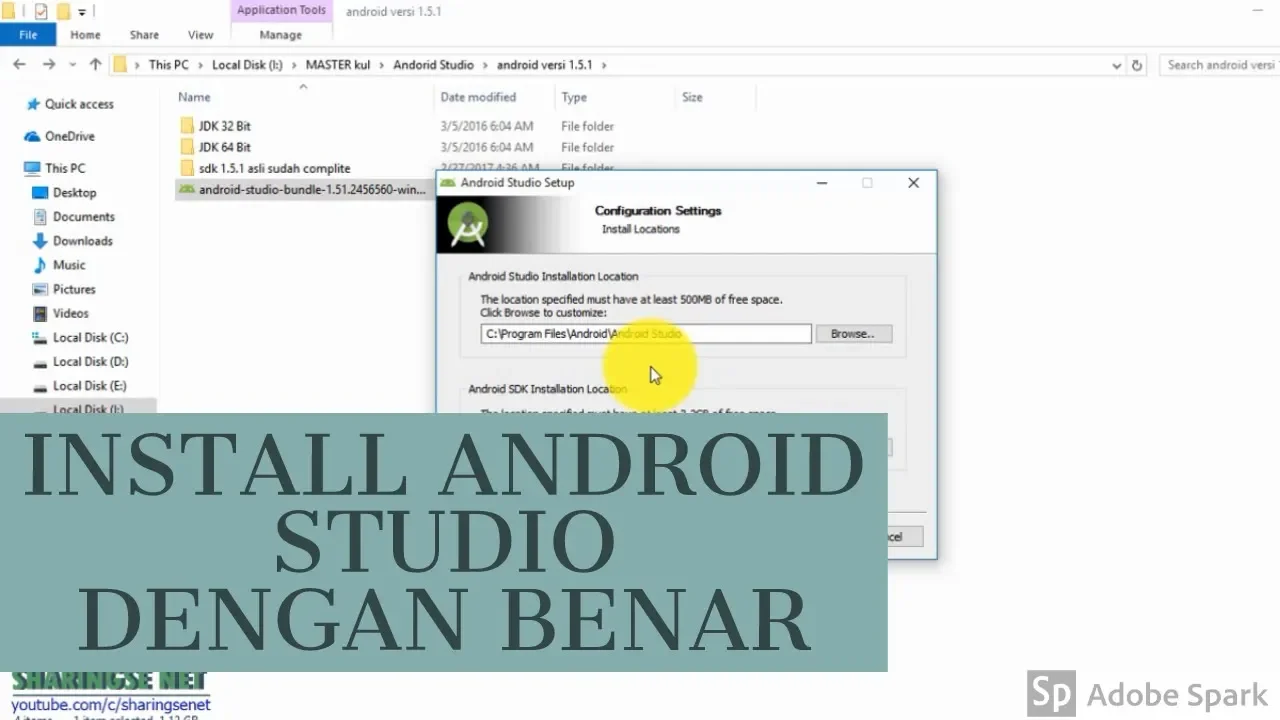
Task: Open the View ribbon tab
Action: pyautogui.click(x=200, y=35)
